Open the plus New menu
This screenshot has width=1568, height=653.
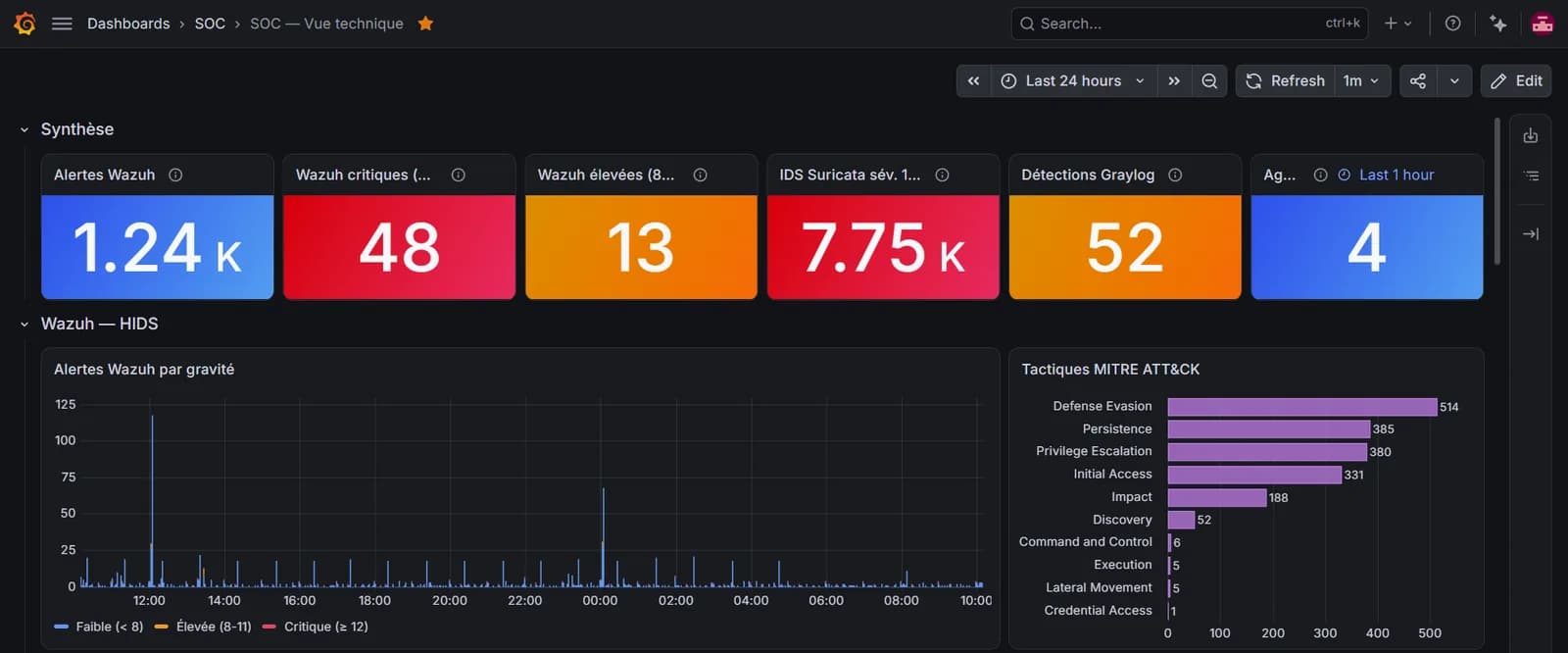point(1397,24)
